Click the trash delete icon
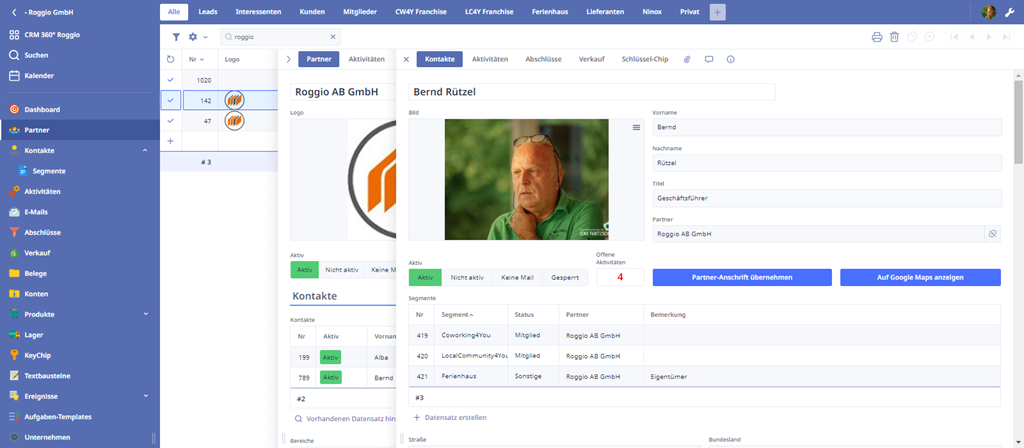Viewport: 1024px width, 448px height. tap(895, 37)
